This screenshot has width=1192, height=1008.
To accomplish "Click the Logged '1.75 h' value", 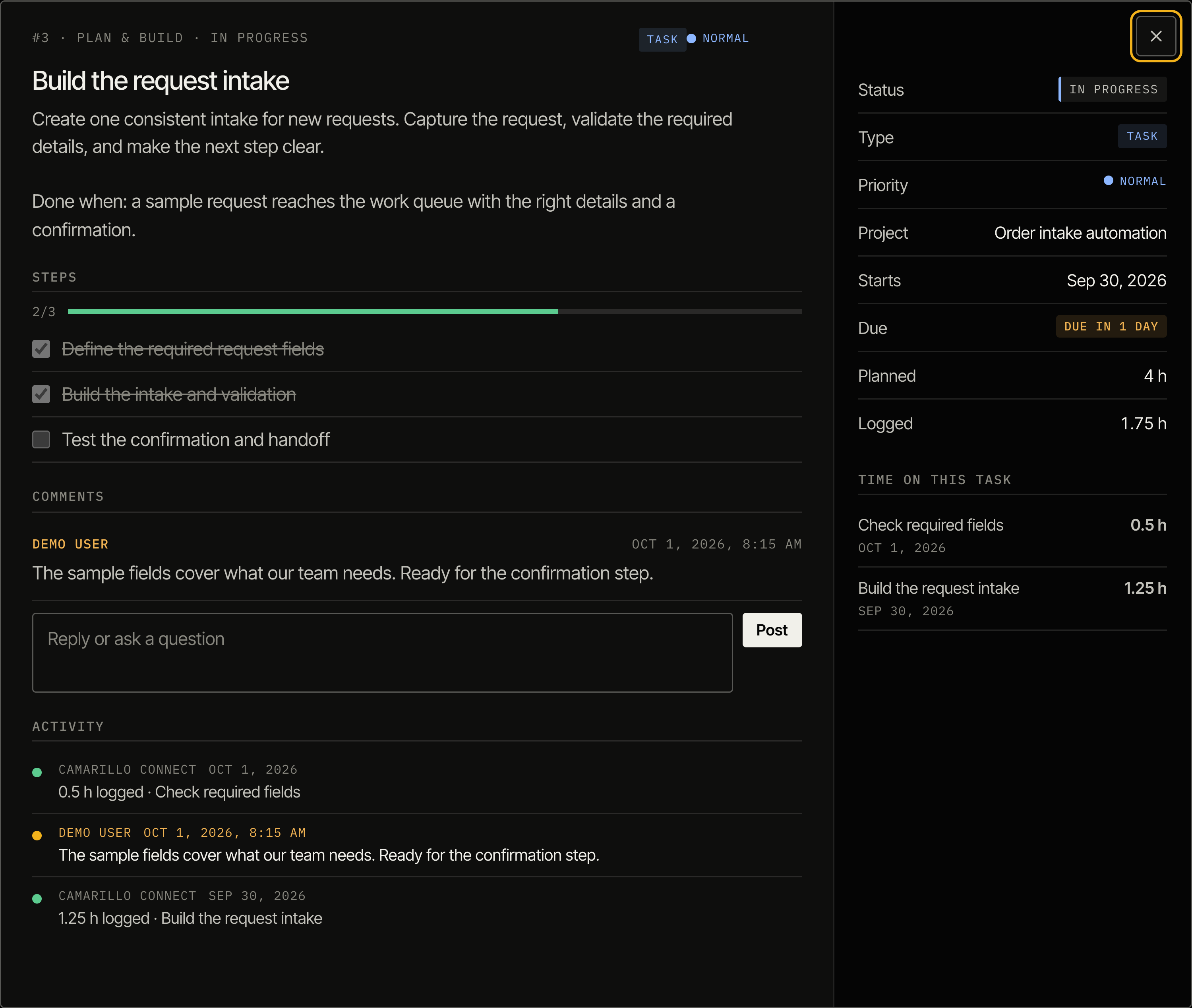I will click(x=1144, y=423).
